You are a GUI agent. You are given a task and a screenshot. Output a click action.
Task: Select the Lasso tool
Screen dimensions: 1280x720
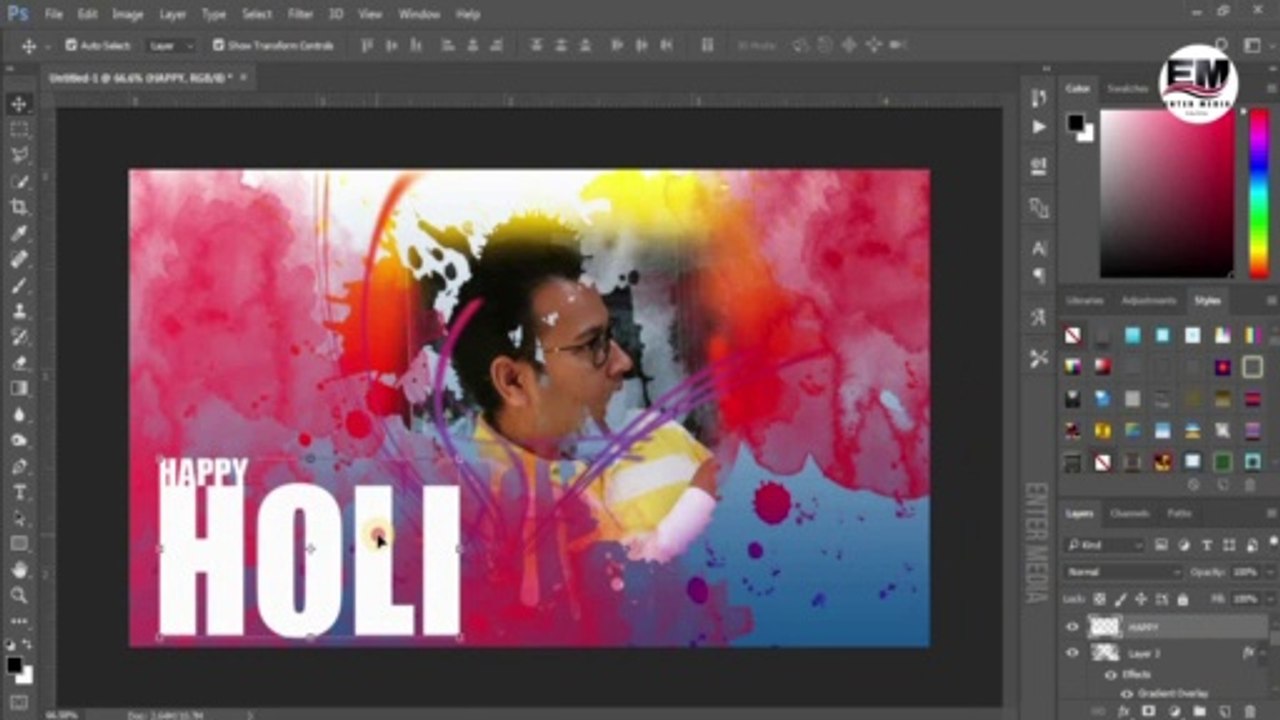tap(19, 156)
